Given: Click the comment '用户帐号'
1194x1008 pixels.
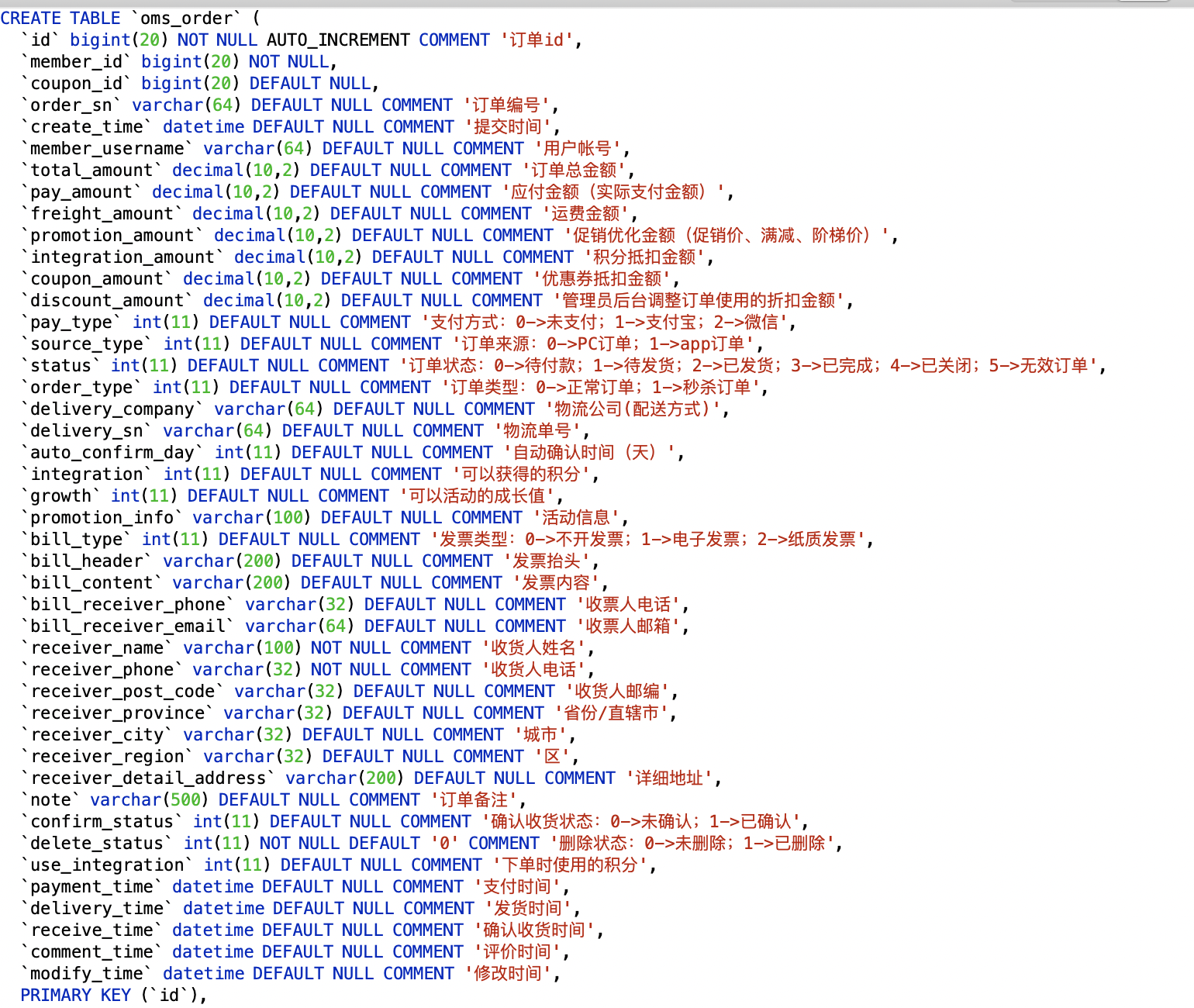Looking at the screenshot, I should click(578, 148).
